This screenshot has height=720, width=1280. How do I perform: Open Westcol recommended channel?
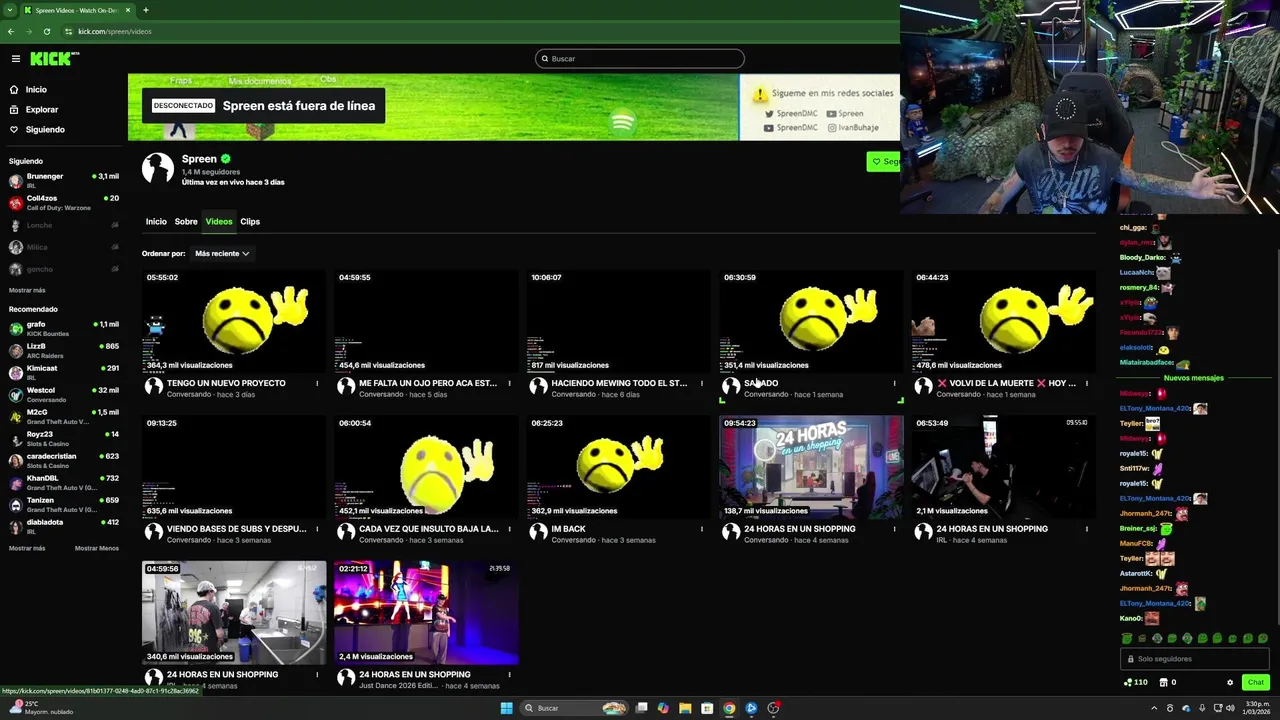pos(64,394)
